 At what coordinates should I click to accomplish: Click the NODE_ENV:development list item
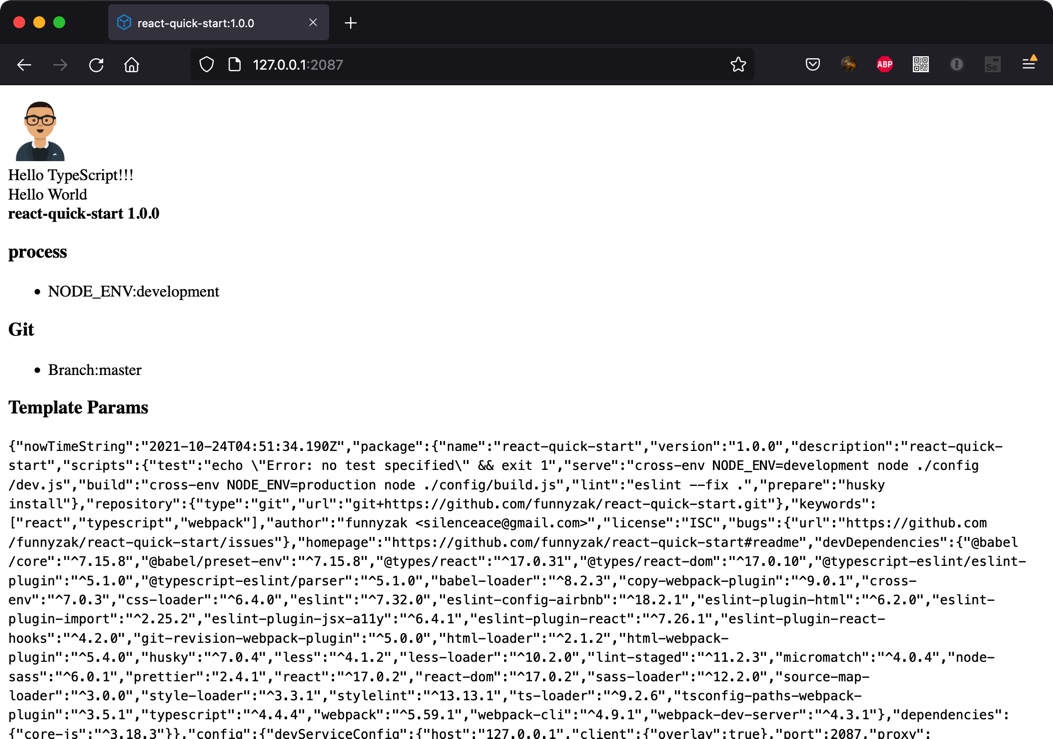pos(134,292)
